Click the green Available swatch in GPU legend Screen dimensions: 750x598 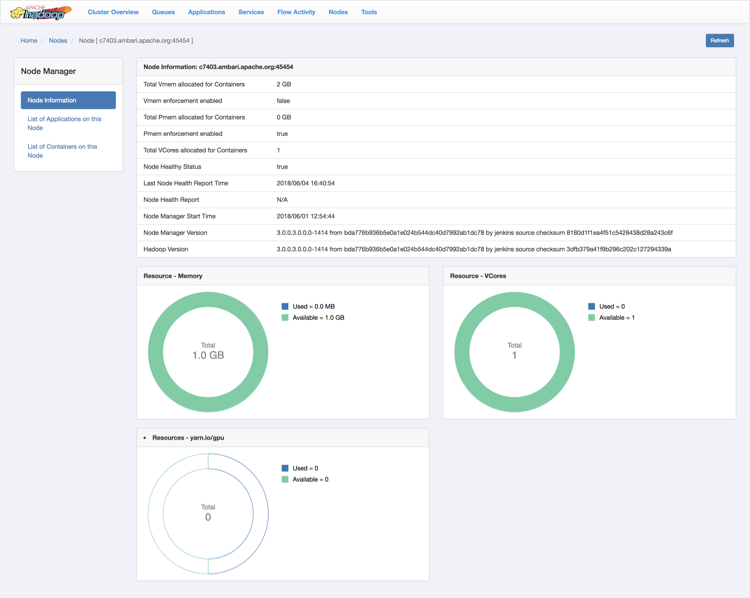(x=285, y=479)
